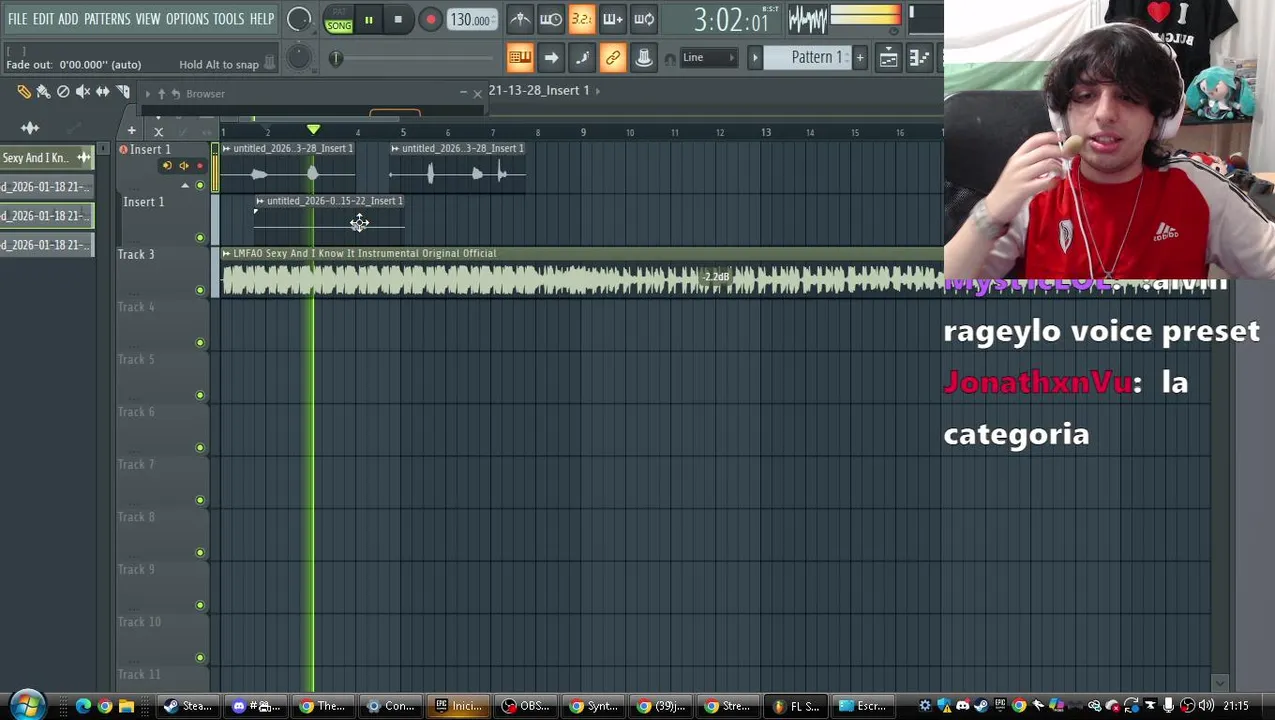This screenshot has width=1275, height=720.
Task: Select the playlist paint brush tool
Action: pos(43,92)
